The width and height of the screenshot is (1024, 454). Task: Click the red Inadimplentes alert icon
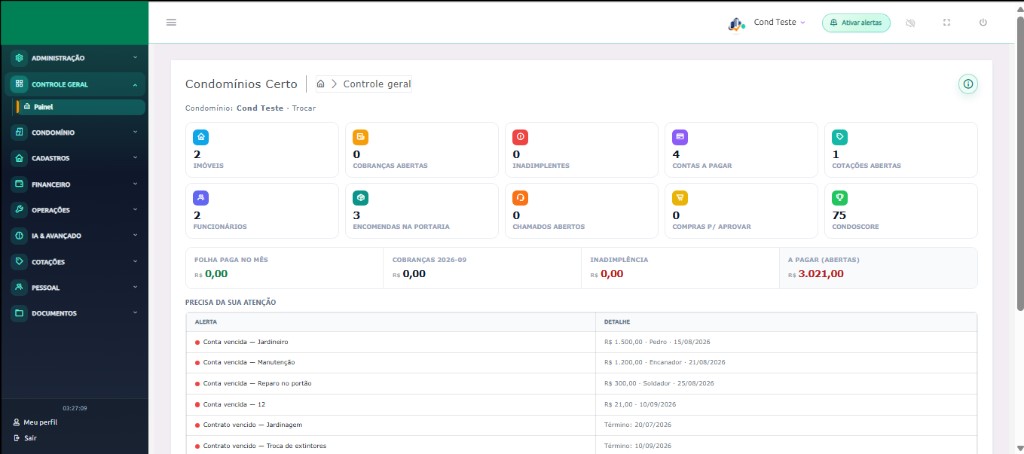[520, 137]
